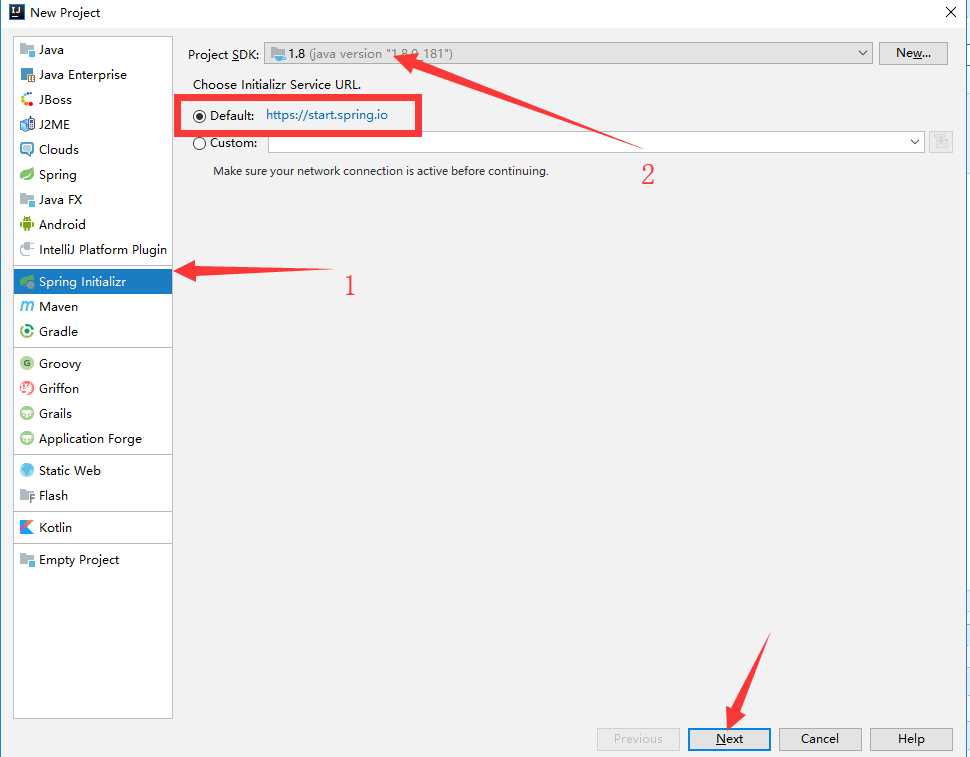Click the Griffon icon

(x=27, y=388)
